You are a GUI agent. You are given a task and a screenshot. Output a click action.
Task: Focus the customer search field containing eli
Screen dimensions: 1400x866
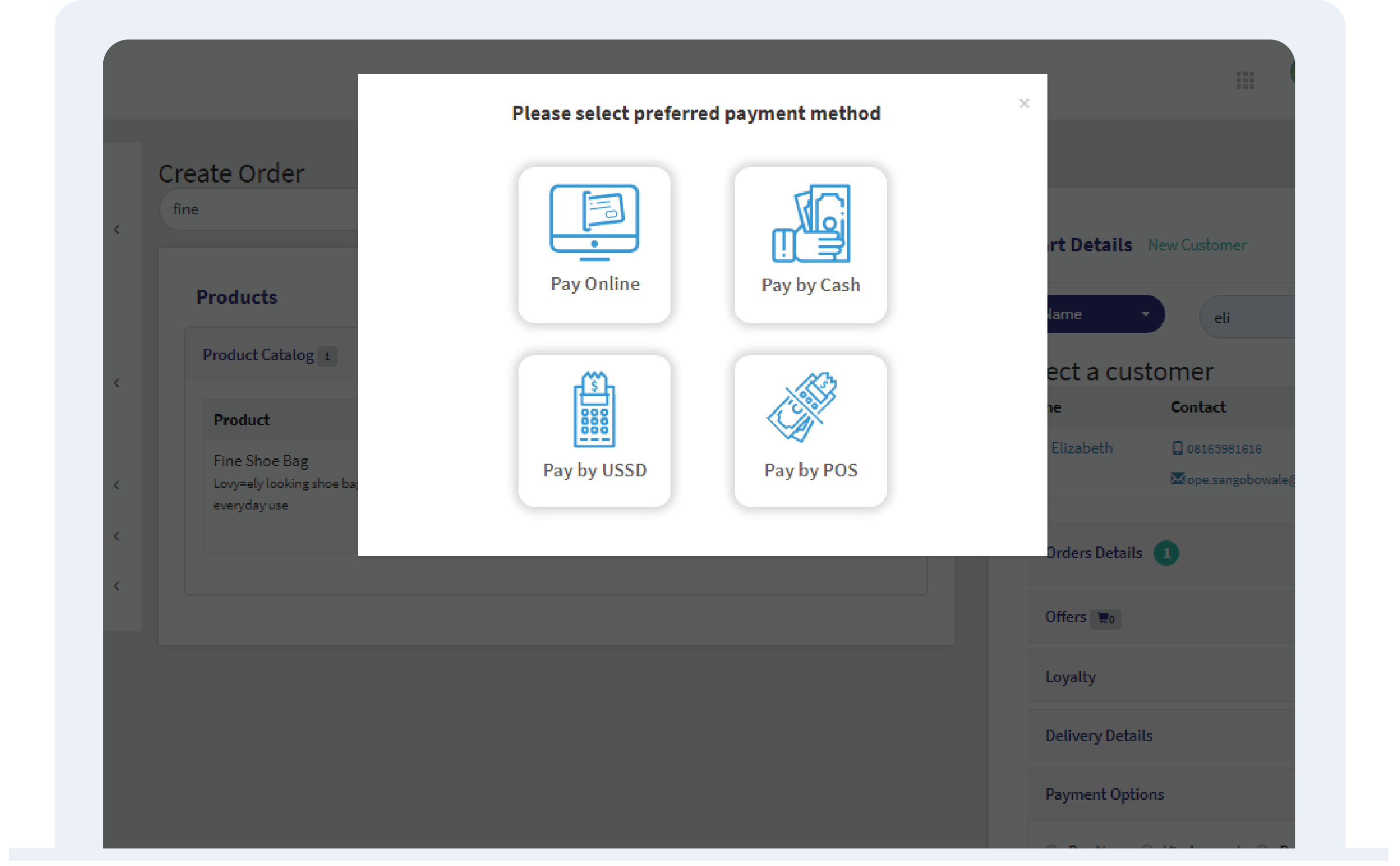pyautogui.click(x=1247, y=317)
